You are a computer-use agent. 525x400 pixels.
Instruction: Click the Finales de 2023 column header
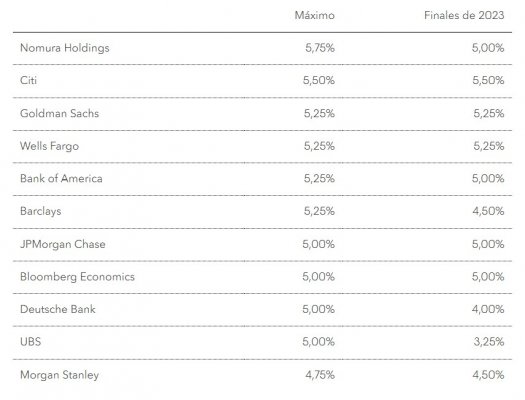tap(464, 15)
